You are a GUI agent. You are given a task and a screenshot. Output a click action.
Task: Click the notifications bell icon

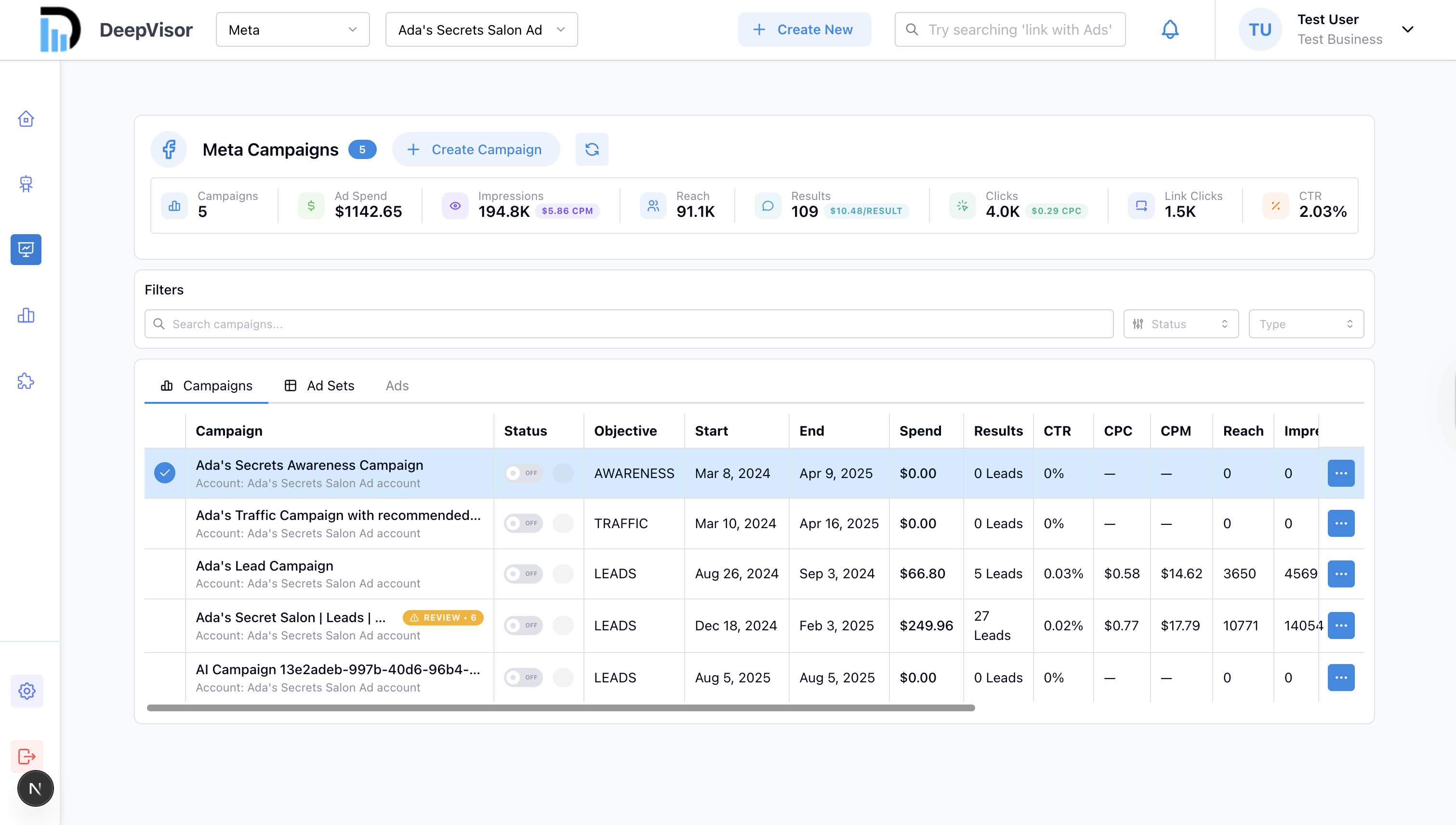1170,29
